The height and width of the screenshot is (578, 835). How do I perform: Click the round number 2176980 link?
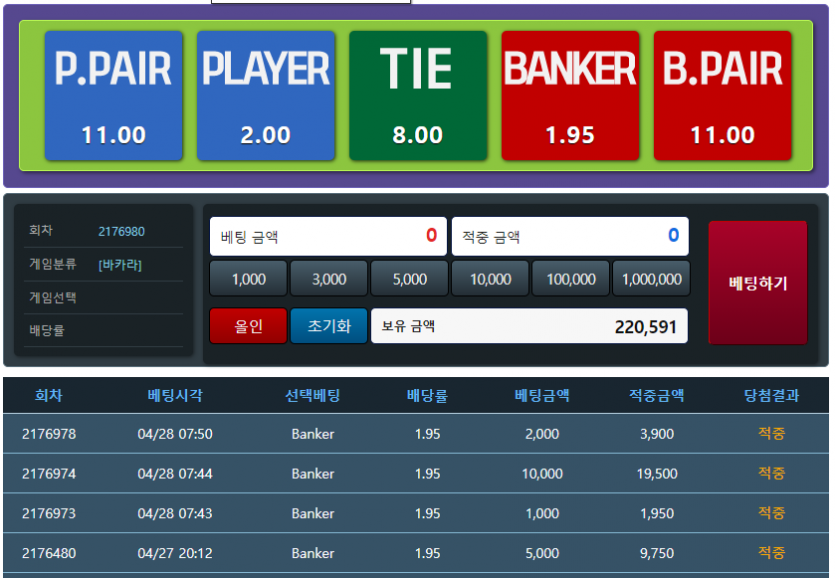121,231
